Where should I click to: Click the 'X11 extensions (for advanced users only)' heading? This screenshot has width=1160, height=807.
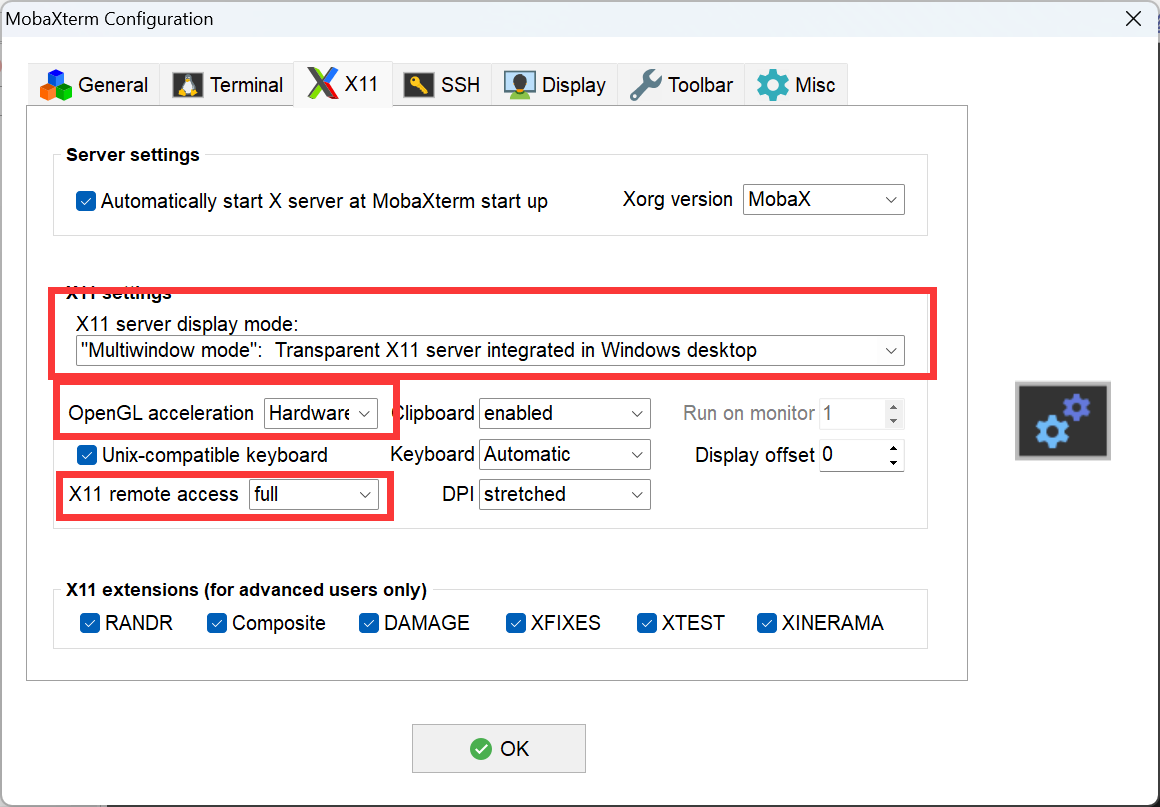(246, 590)
